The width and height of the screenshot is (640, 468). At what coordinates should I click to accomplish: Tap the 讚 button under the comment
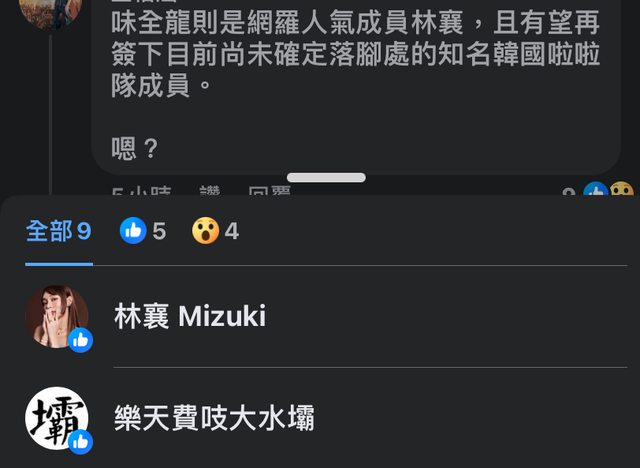coord(210,191)
